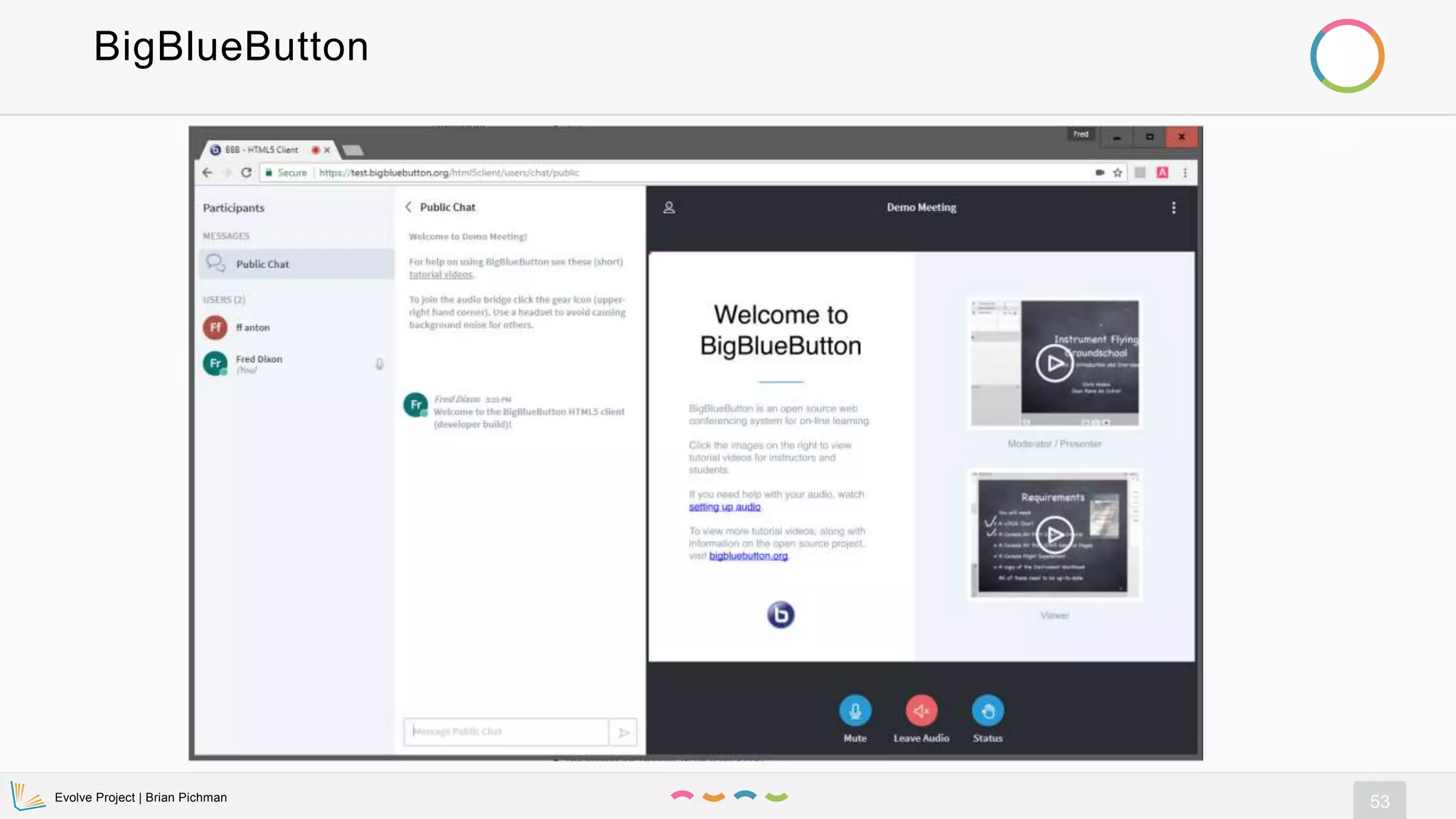Bookmark page with the star icon
Viewport: 1456px width, 819px height.
pyautogui.click(x=1118, y=173)
